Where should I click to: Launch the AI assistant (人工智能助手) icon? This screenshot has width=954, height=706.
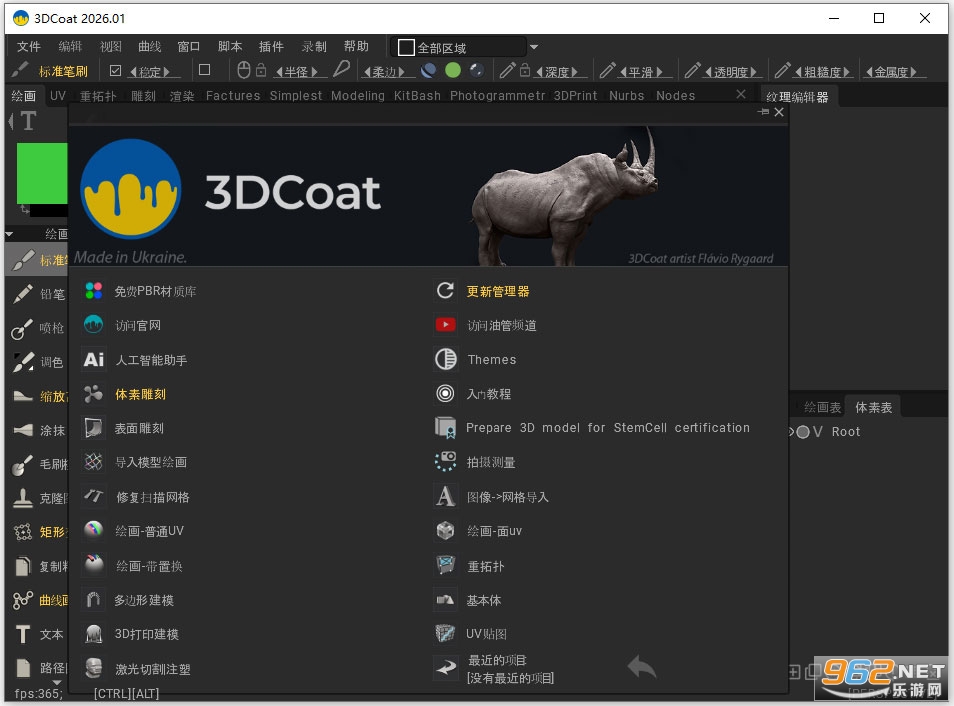pyautogui.click(x=94, y=360)
